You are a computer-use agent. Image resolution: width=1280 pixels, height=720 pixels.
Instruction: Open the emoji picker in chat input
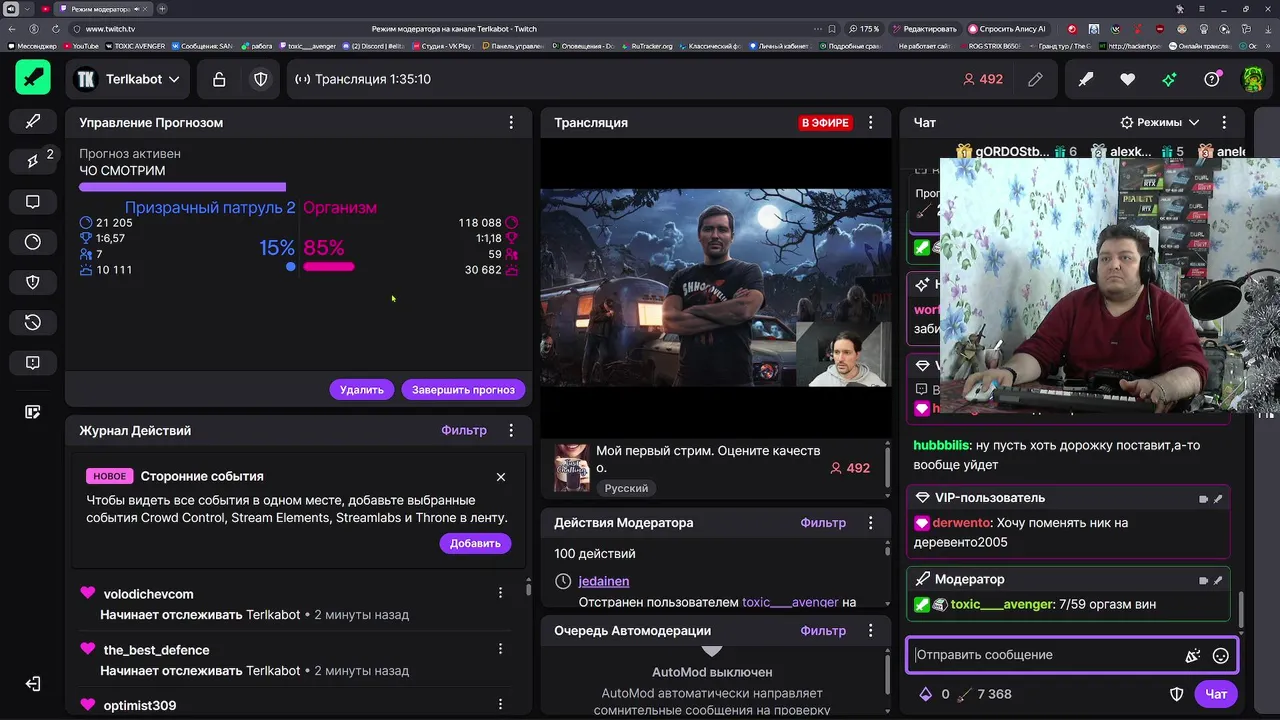1221,656
